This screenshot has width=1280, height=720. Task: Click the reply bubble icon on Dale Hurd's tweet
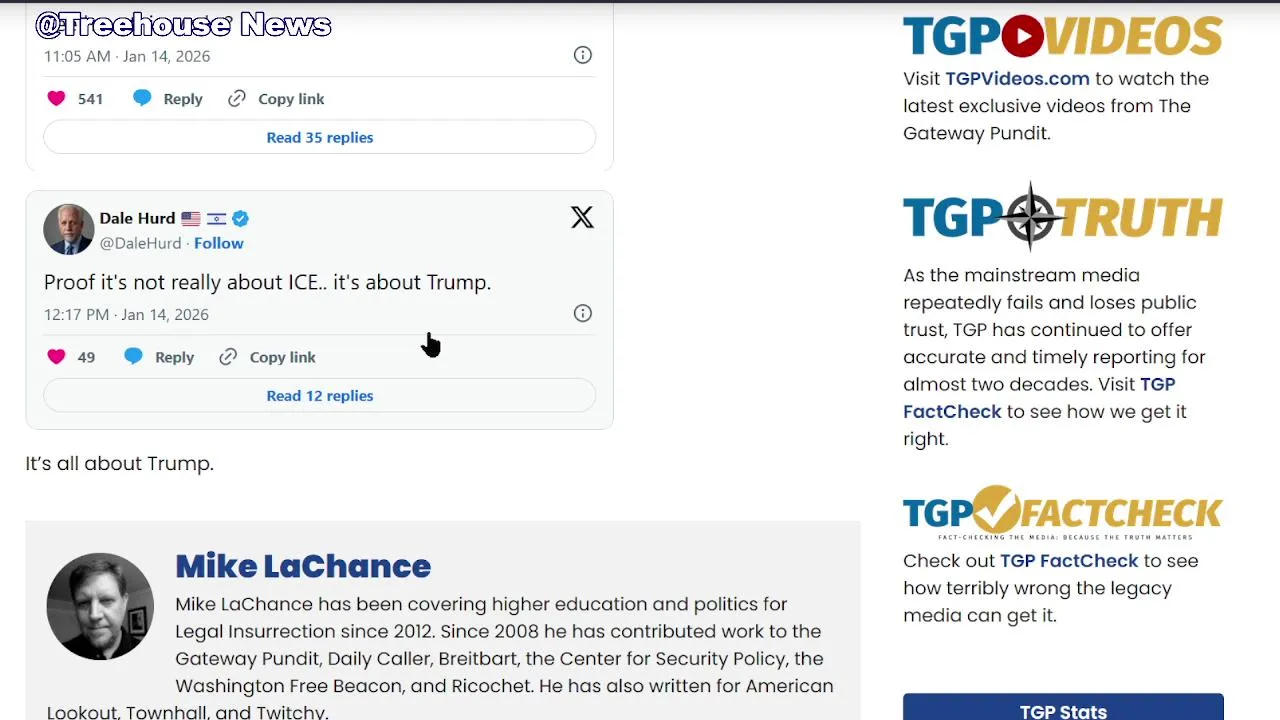pyautogui.click(x=133, y=357)
